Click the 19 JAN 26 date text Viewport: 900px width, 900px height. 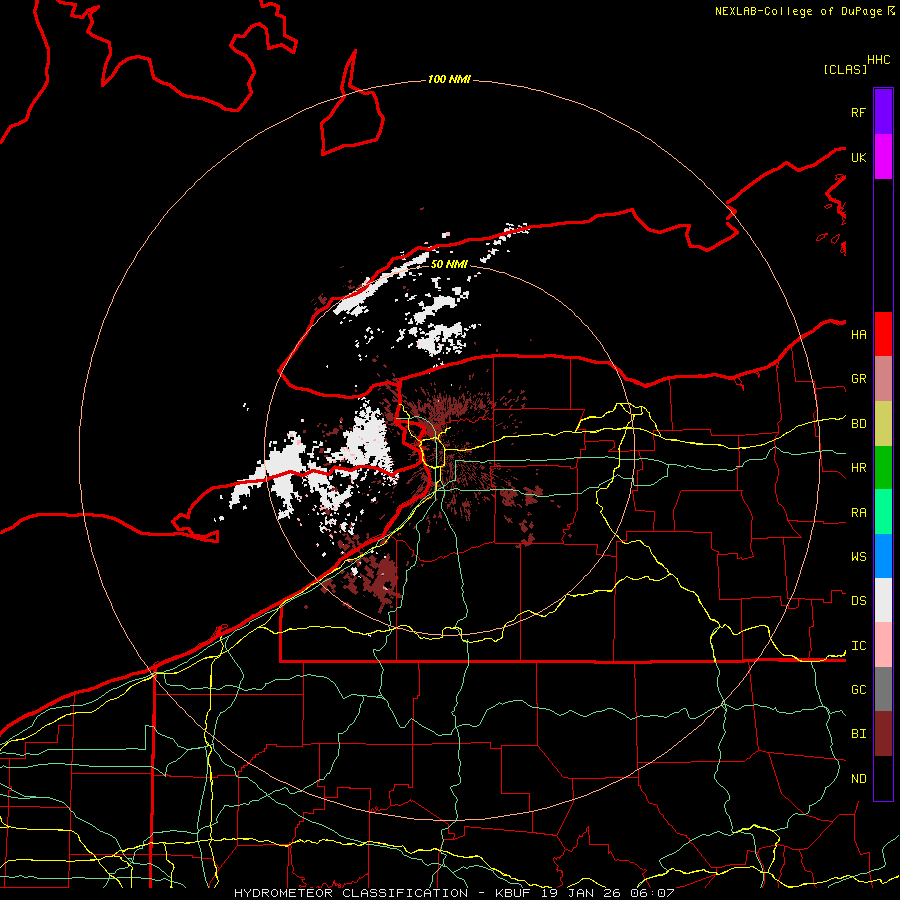pos(581,893)
